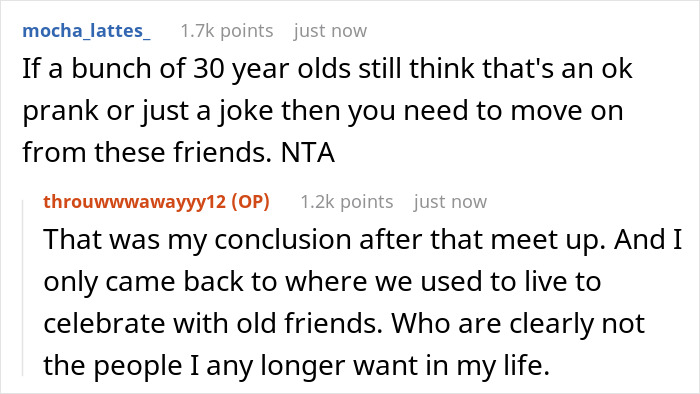Click the "That was my conclusion" text

(x=198, y=240)
